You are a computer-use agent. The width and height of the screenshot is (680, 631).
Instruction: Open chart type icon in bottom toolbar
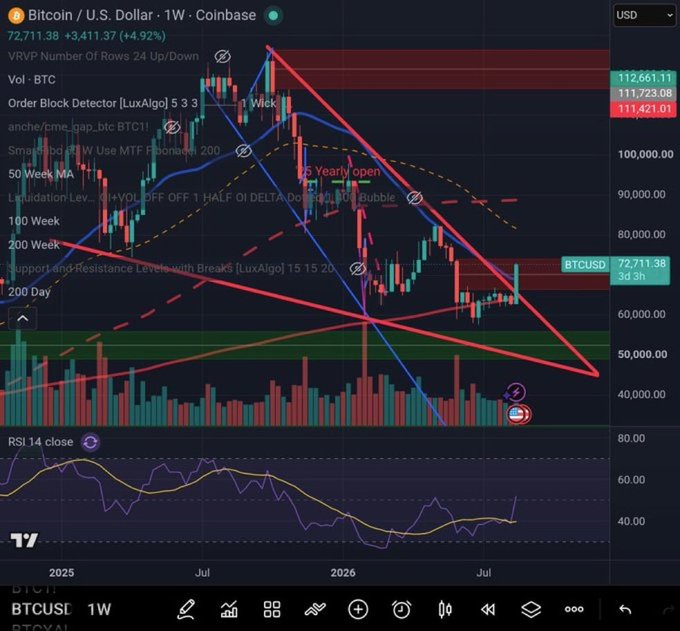[229, 610]
